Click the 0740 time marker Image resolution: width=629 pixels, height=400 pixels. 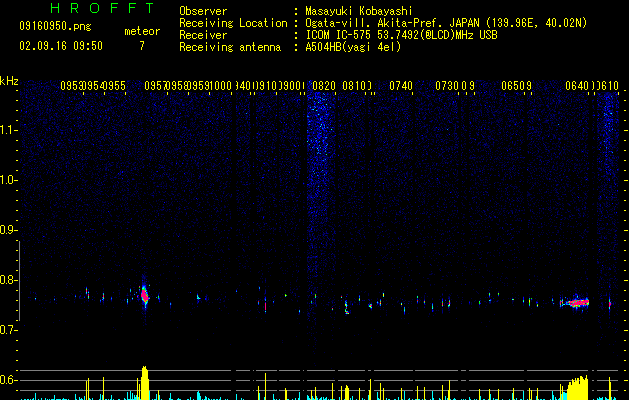point(401,86)
